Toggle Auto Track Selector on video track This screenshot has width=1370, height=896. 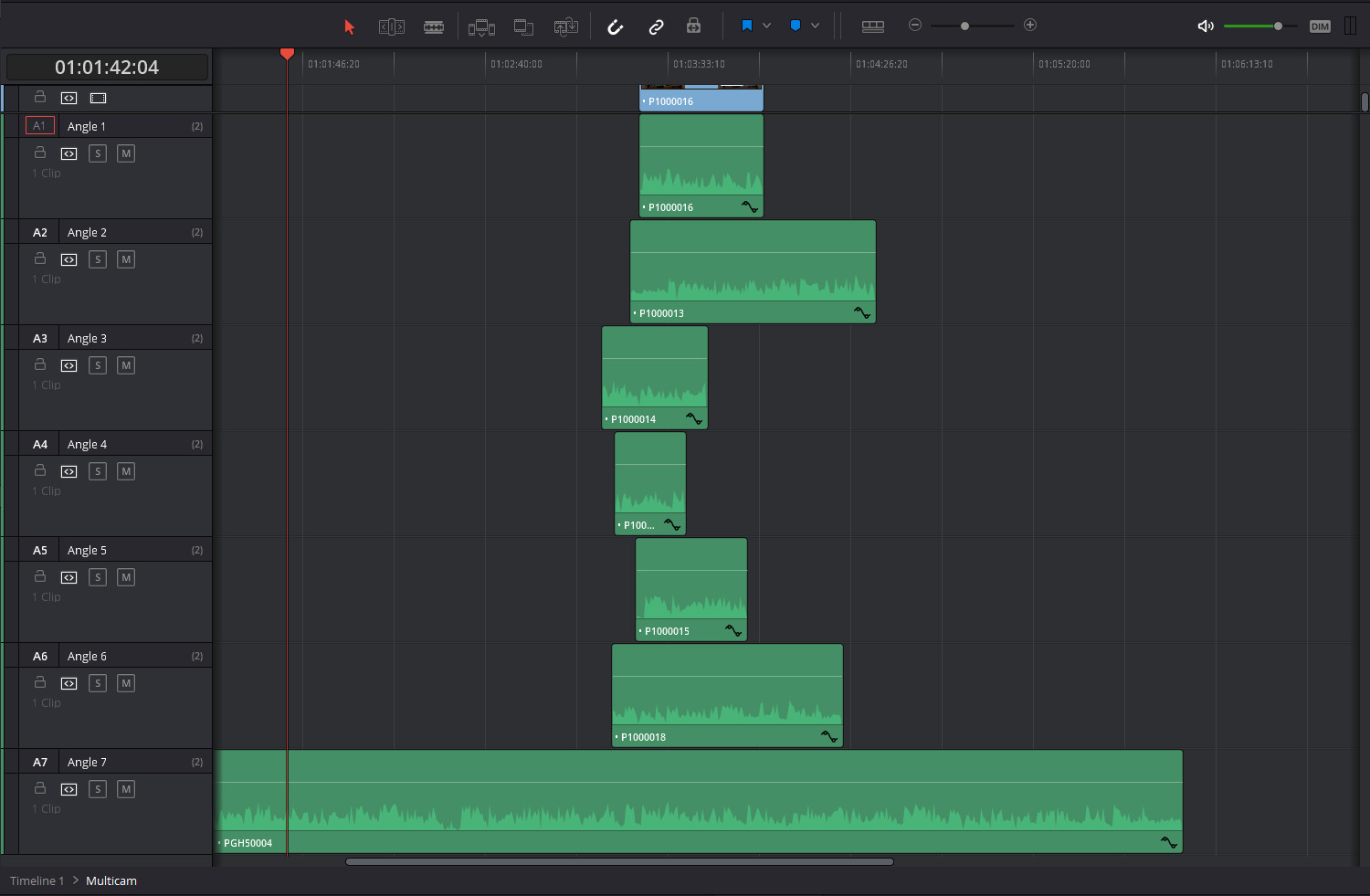coord(68,98)
